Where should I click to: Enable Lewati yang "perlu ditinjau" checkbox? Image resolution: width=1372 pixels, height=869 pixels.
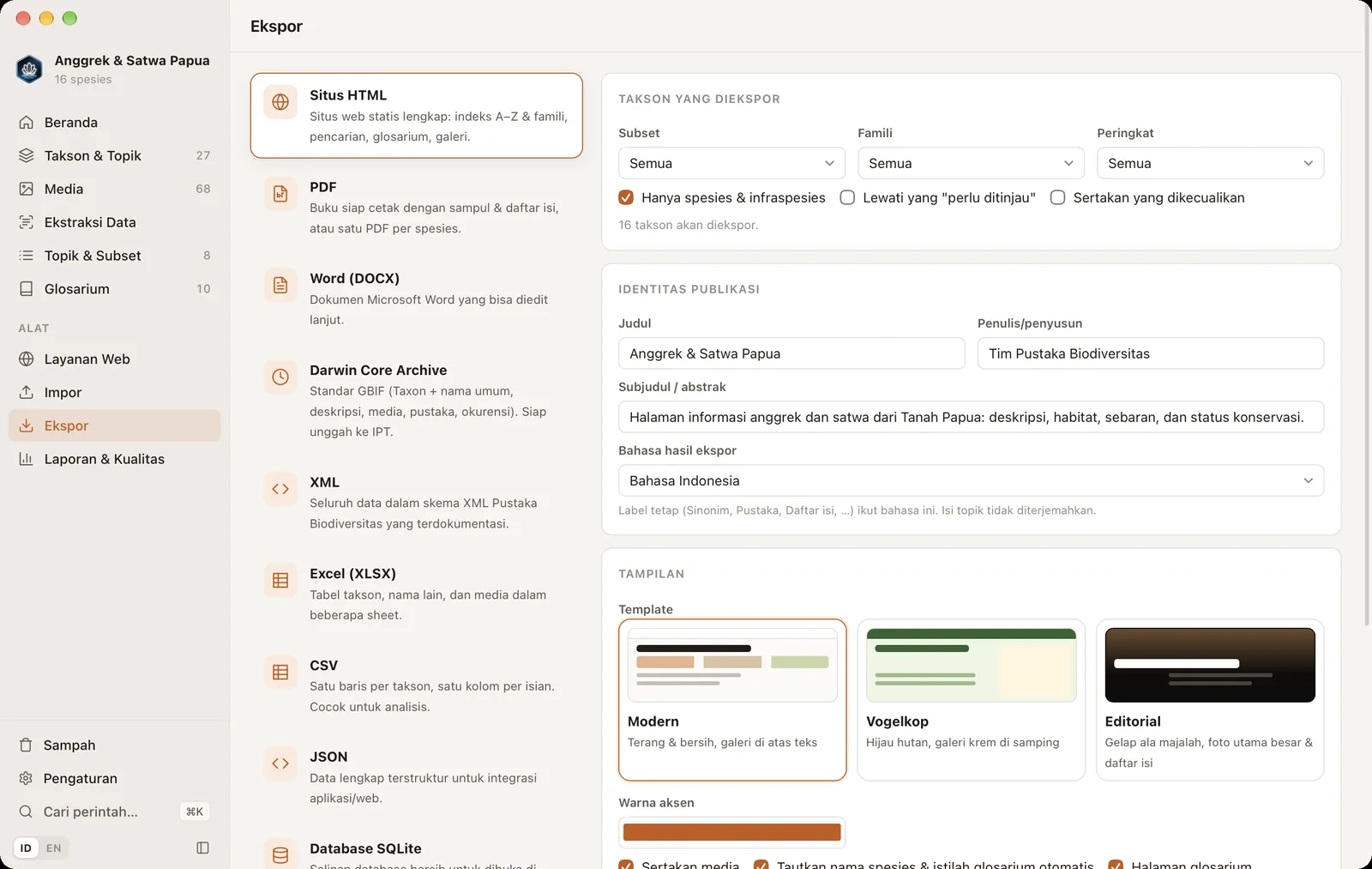pos(847,197)
